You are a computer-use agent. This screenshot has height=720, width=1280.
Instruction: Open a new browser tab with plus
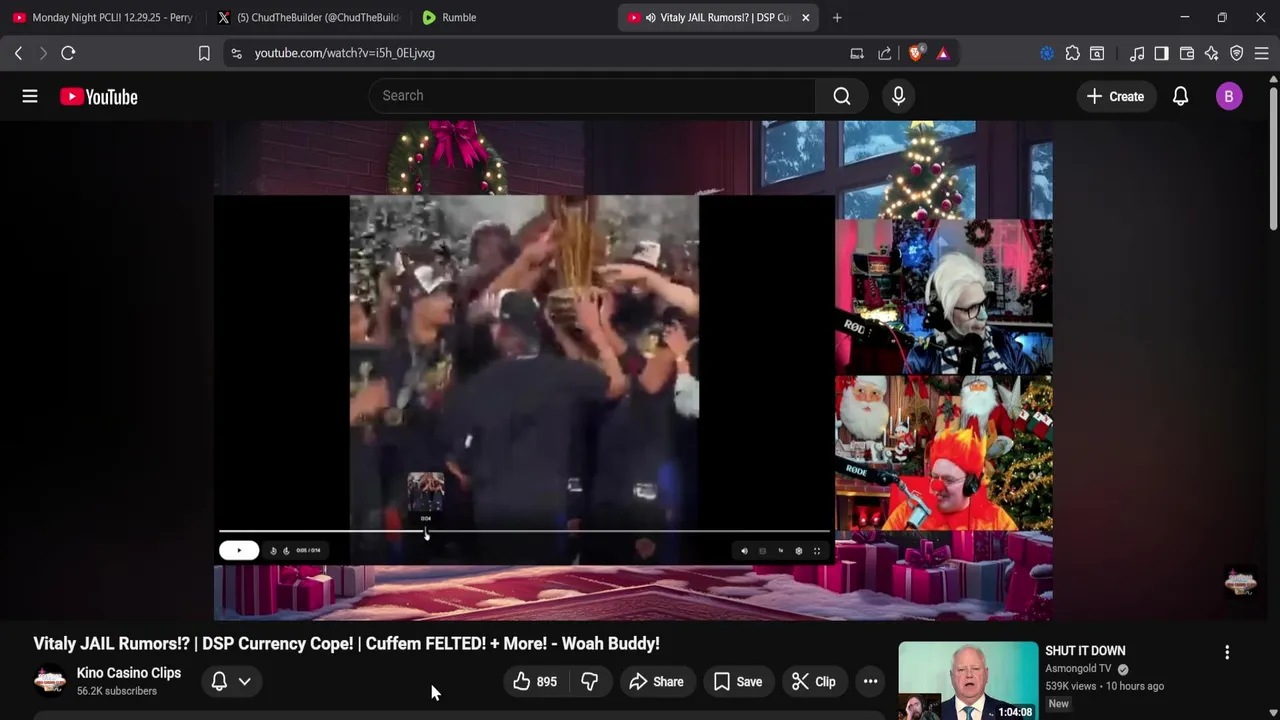837,17
